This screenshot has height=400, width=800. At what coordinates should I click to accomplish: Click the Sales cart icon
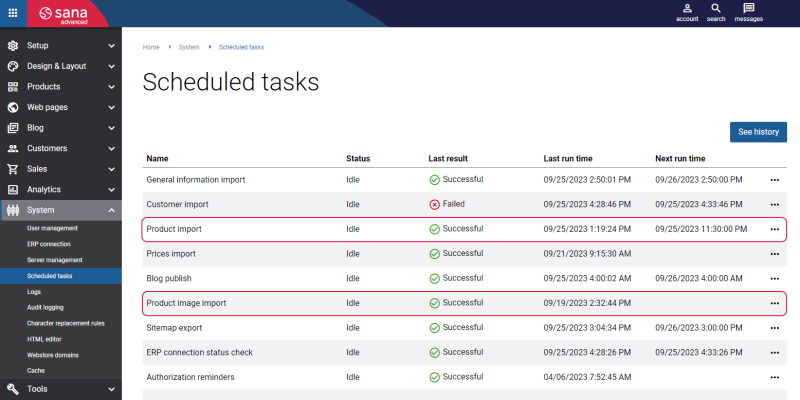pyautogui.click(x=13, y=169)
